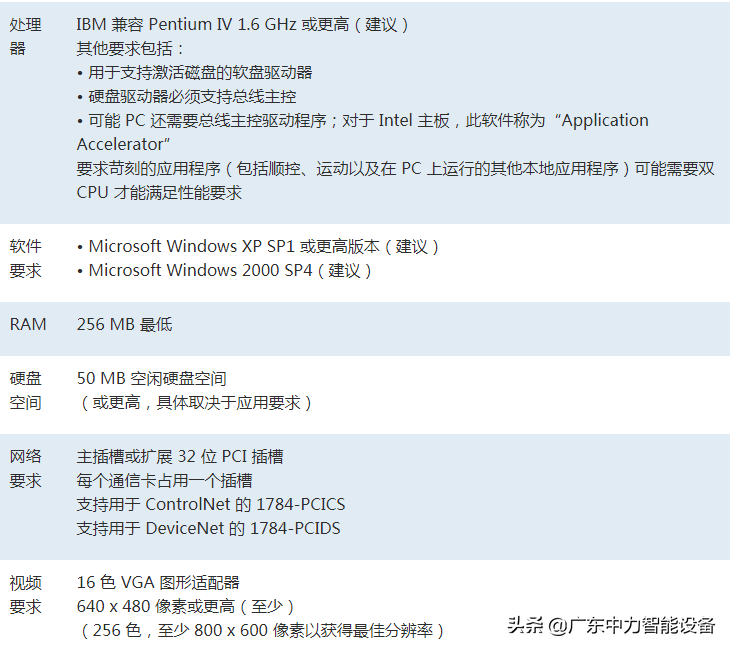The image size is (732, 651).
Task: Click the RAM row label
Action: pyautogui.click(x=28, y=324)
